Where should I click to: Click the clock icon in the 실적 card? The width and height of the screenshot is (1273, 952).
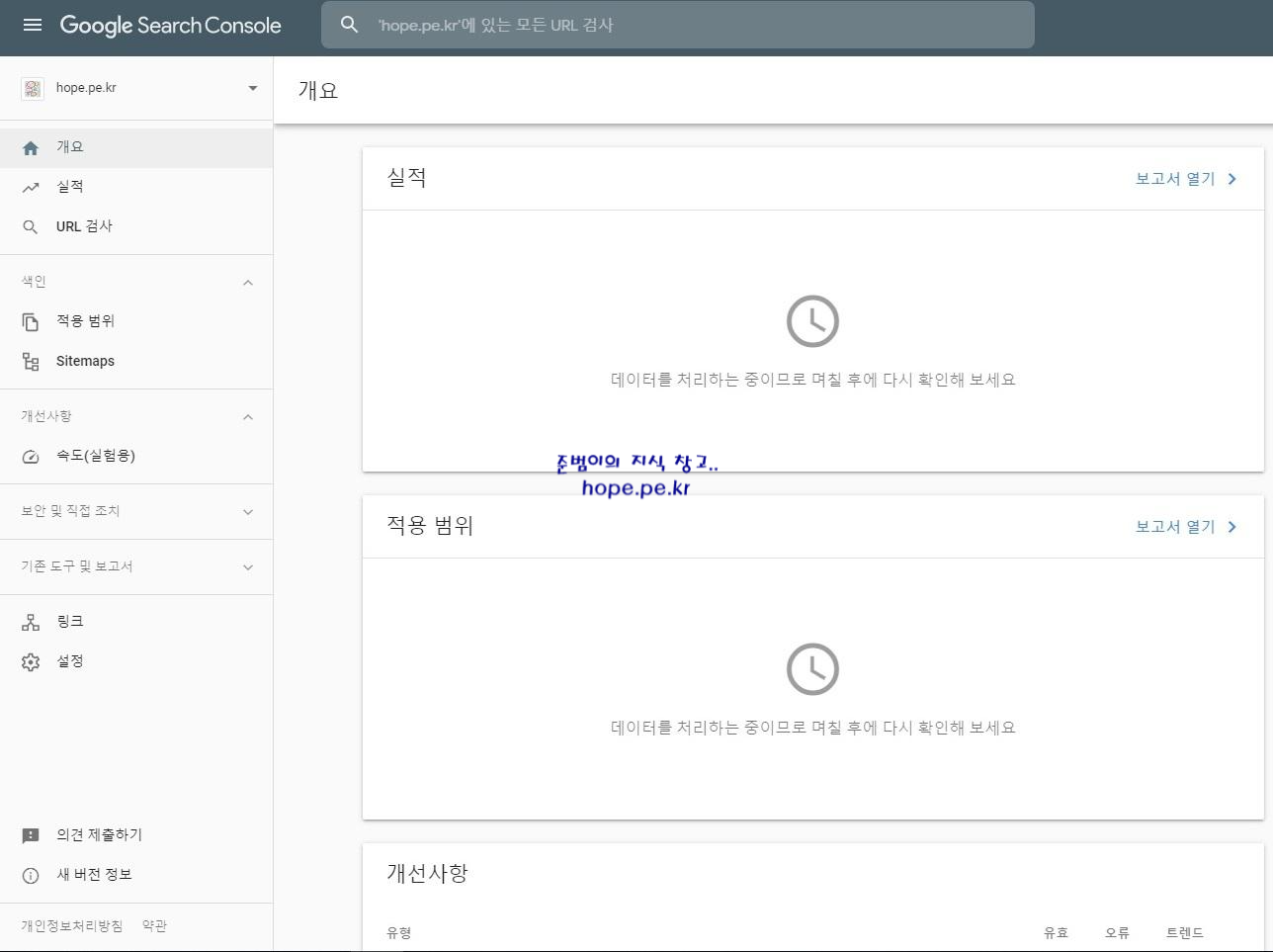pyautogui.click(x=812, y=321)
